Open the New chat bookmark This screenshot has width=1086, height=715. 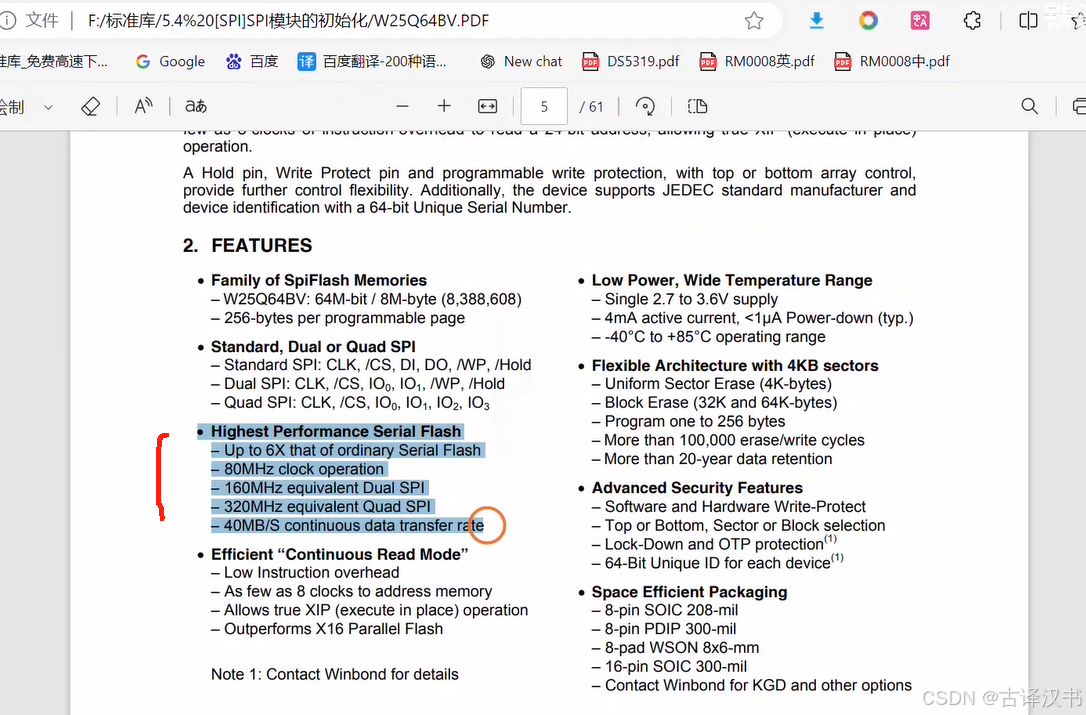point(522,62)
